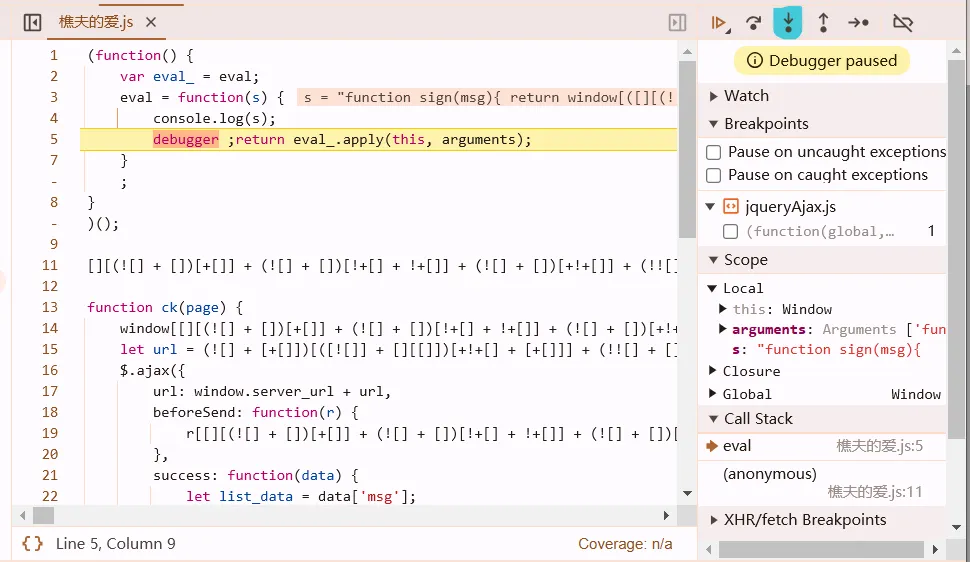Viewport: 970px width, 562px height.
Task: Click the 's: "function sign(msg){' scope variable
Action: click(826, 350)
